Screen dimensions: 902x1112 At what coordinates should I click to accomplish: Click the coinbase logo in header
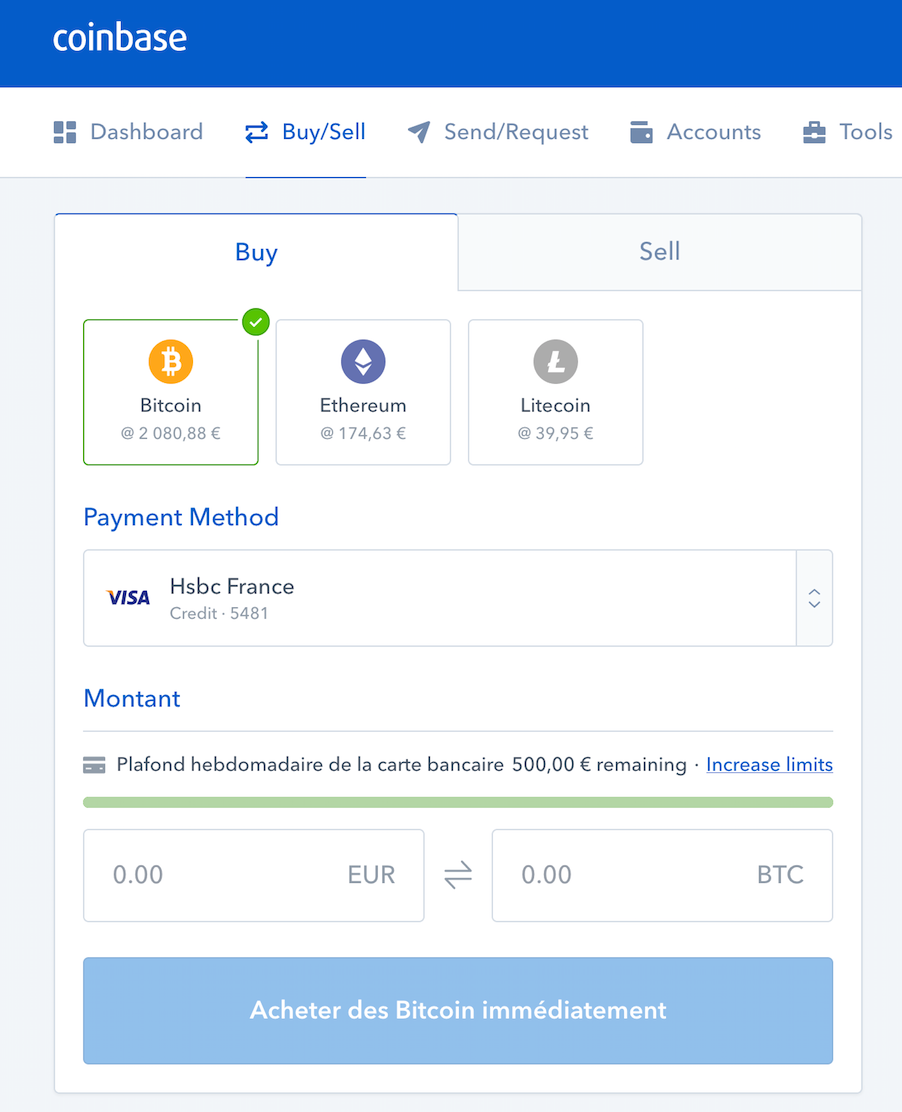point(120,38)
